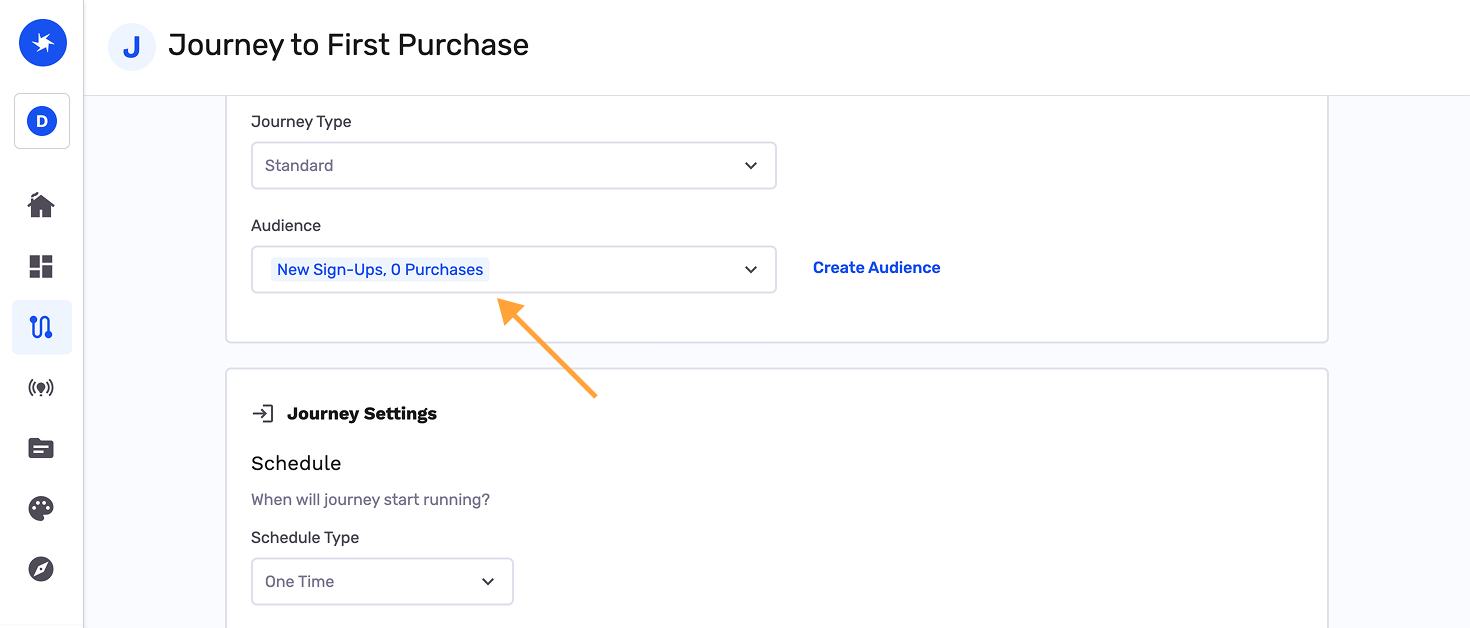Screen dimensions: 1470x628
Task: Click the Create Audience link
Action: coord(876,268)
